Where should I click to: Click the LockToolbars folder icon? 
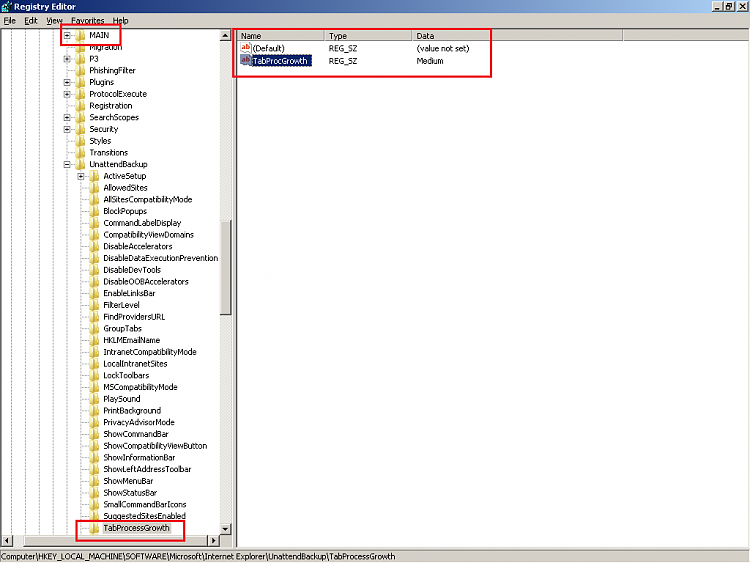(x=94, y=375)
